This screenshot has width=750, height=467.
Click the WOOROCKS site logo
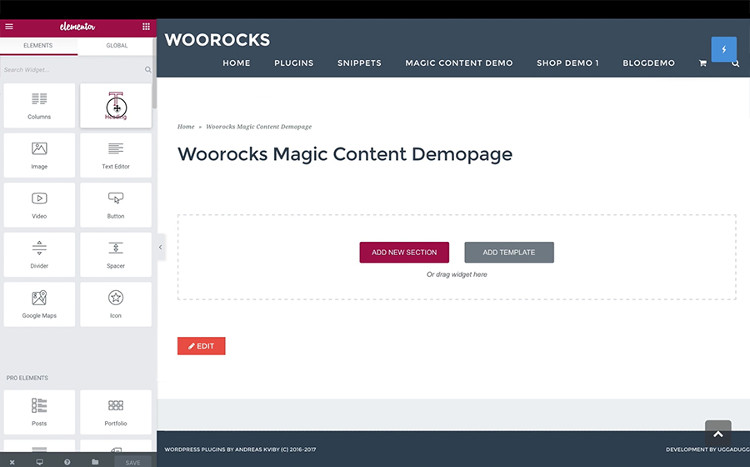click(x=217, y=40)
